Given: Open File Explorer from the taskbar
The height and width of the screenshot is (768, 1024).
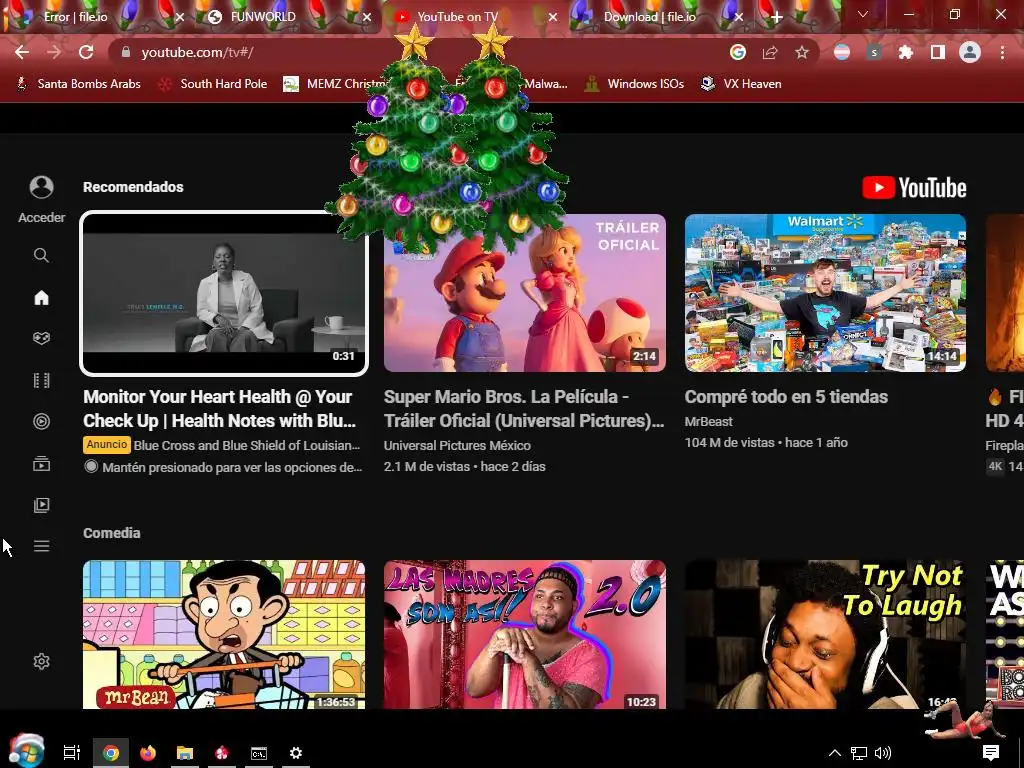Looking at the screenshot, I should 185,753.
